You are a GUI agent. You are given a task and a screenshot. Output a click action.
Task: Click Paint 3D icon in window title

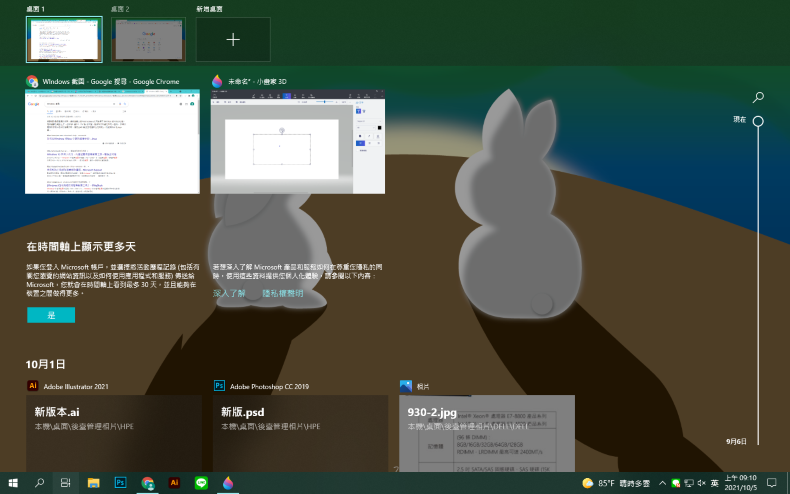[217, 81]
